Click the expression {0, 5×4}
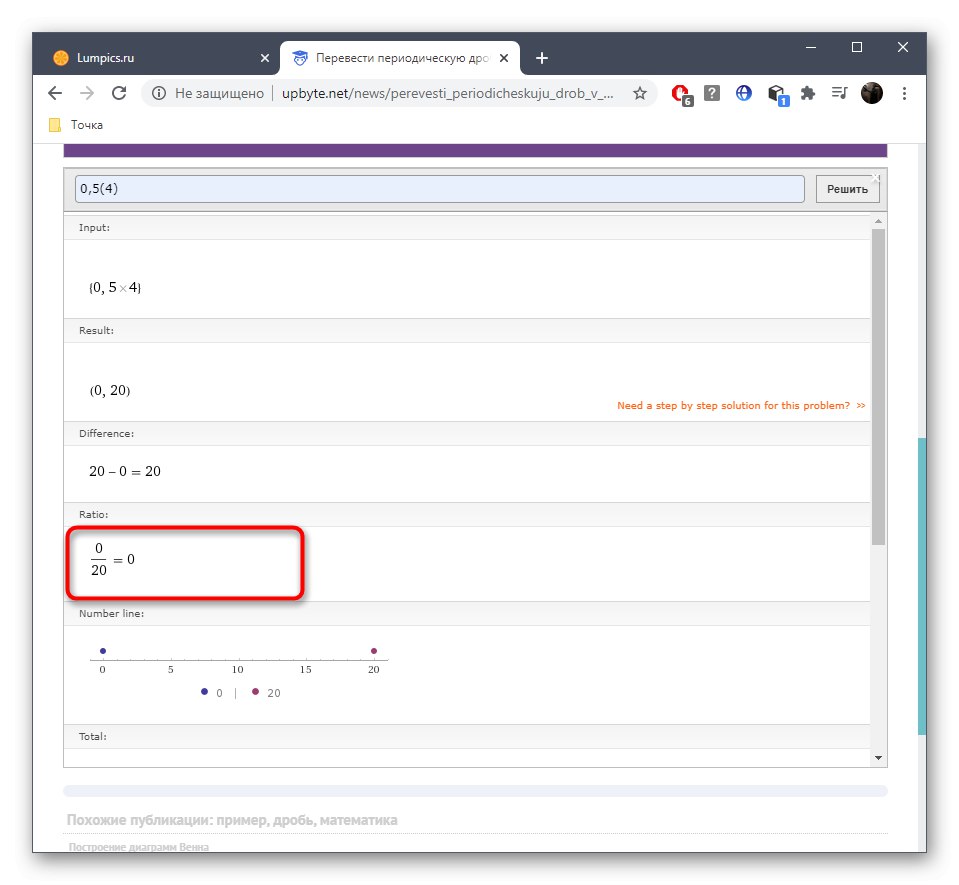959x885 pixels. coord(115,287)
